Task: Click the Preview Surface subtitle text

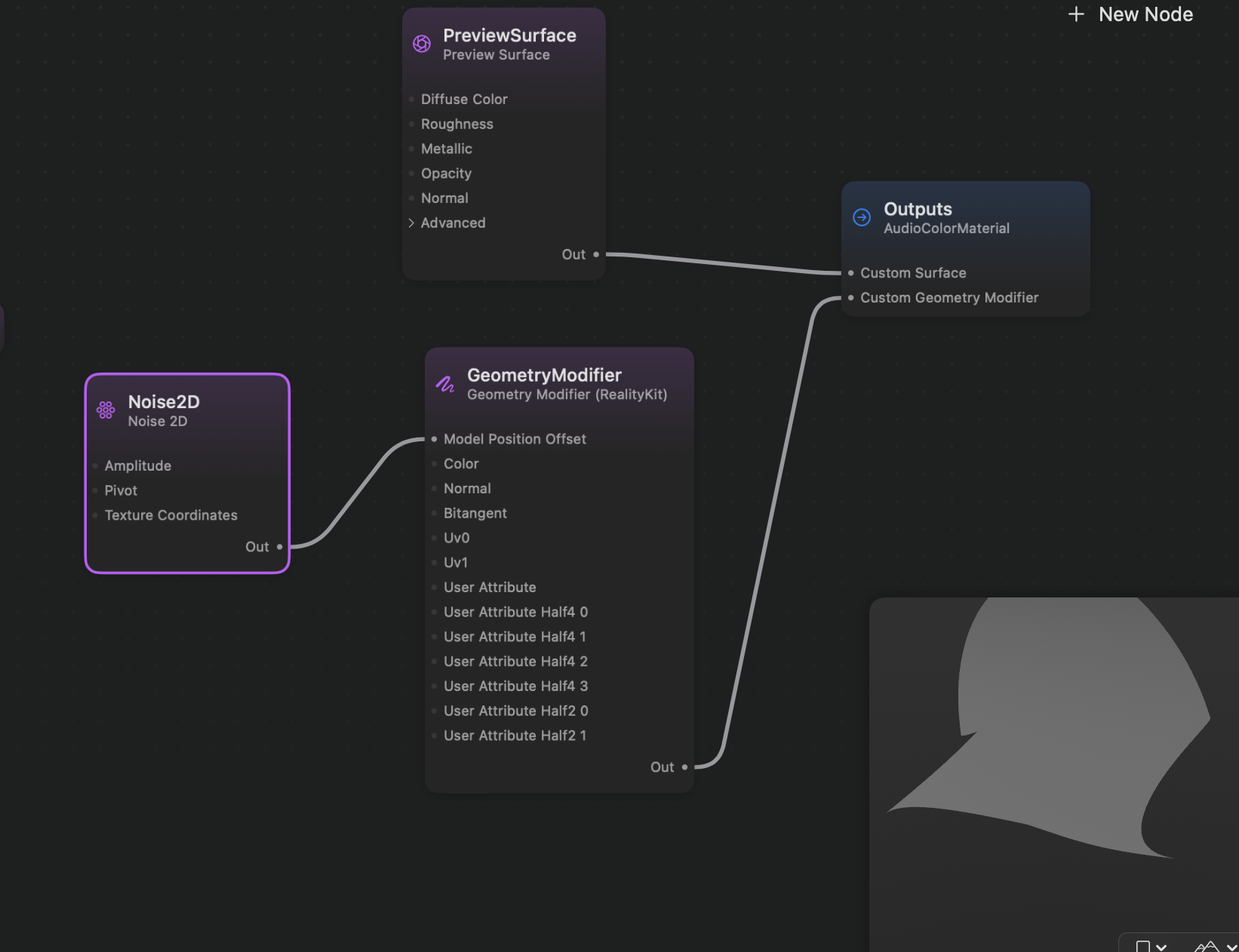Action: [x=497, y=55]
